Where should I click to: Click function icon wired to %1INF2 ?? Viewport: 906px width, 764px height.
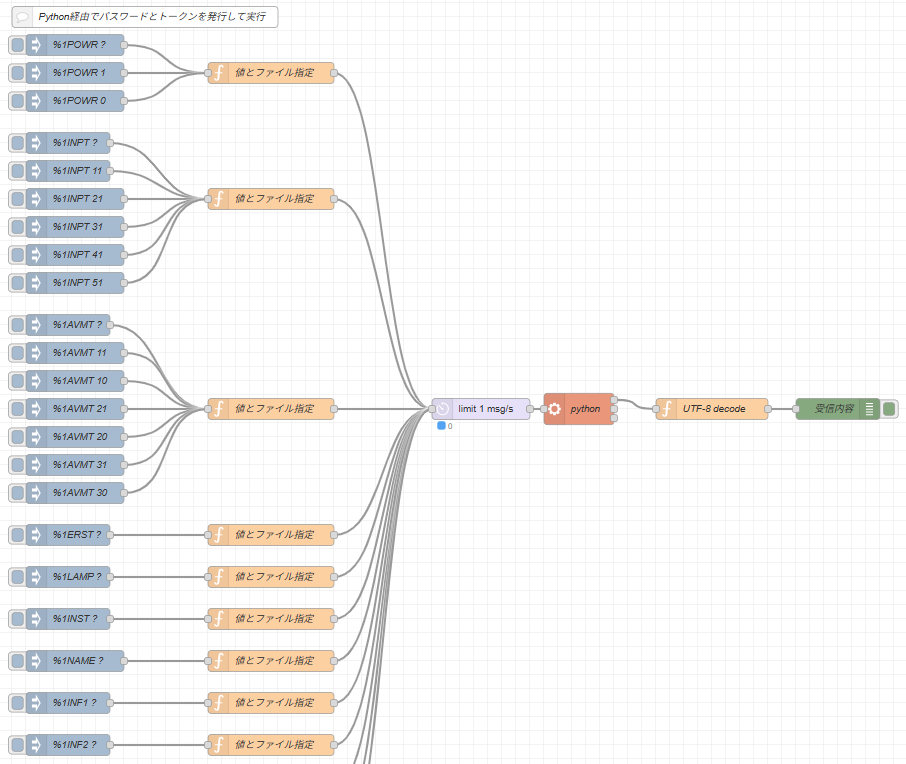218,745
